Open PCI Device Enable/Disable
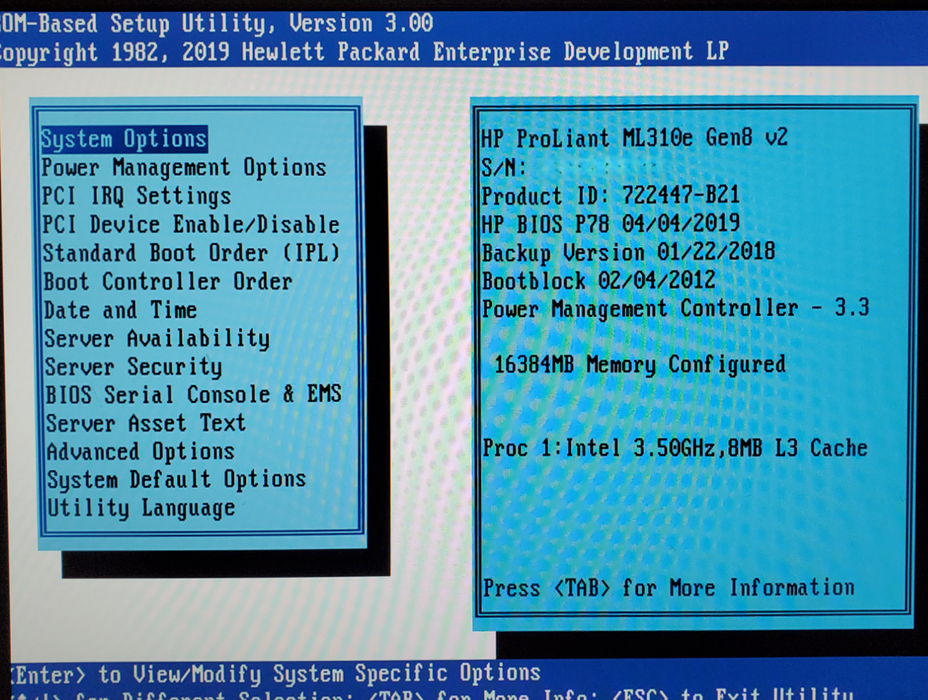 tap(191, 224)
